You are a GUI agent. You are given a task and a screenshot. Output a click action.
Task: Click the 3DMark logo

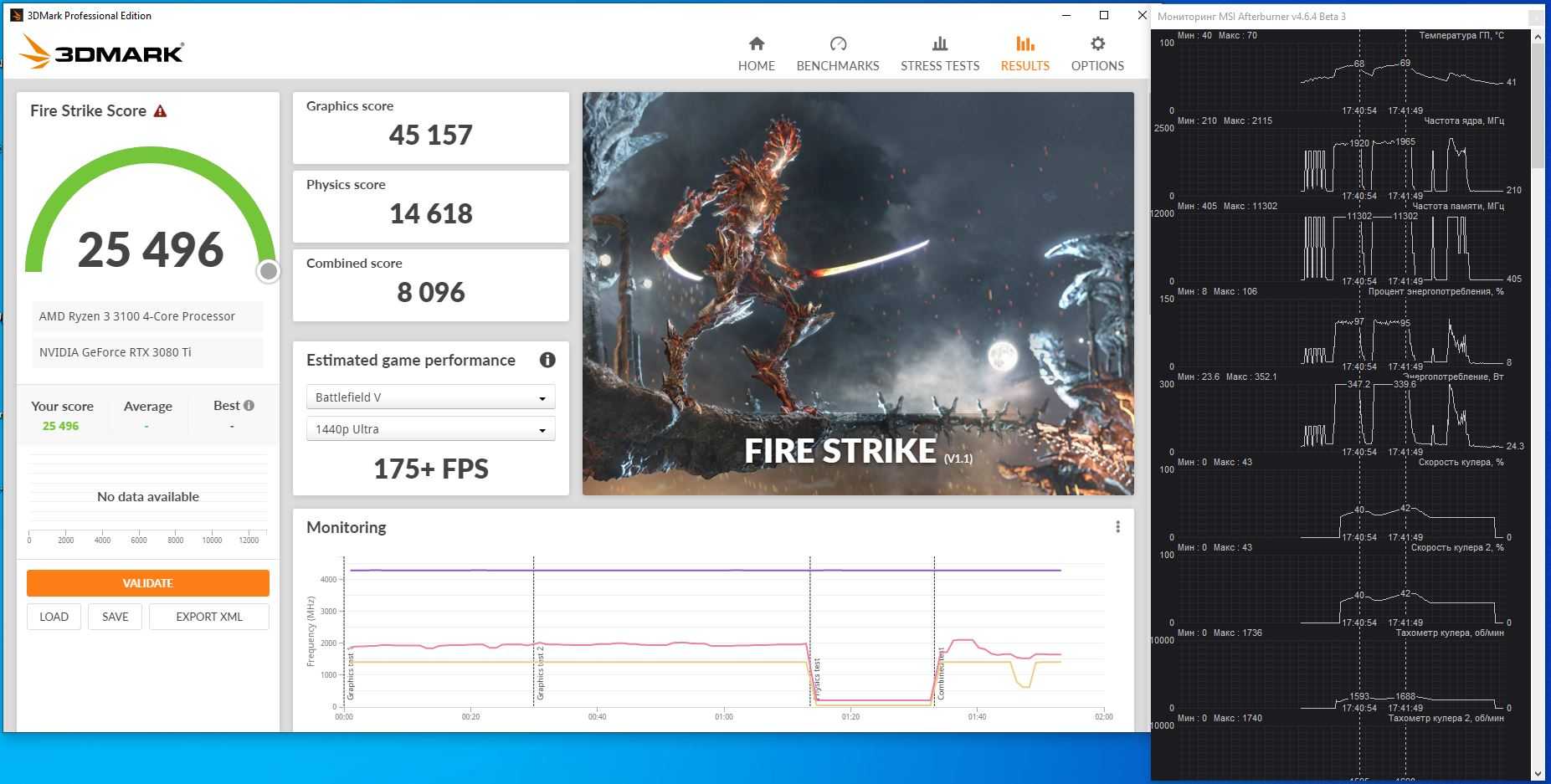click(102, 53)
